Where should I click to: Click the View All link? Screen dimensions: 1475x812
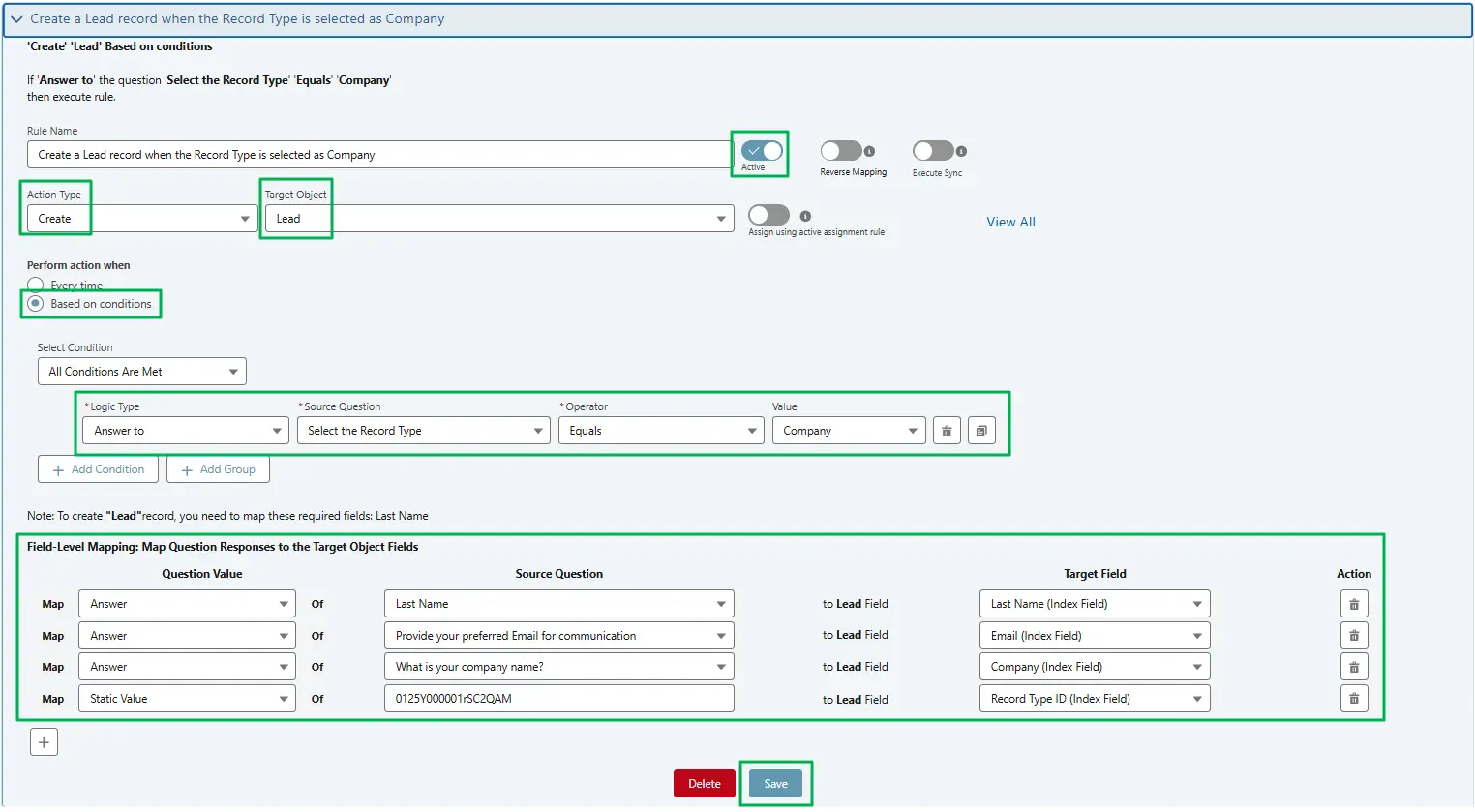1009,222
